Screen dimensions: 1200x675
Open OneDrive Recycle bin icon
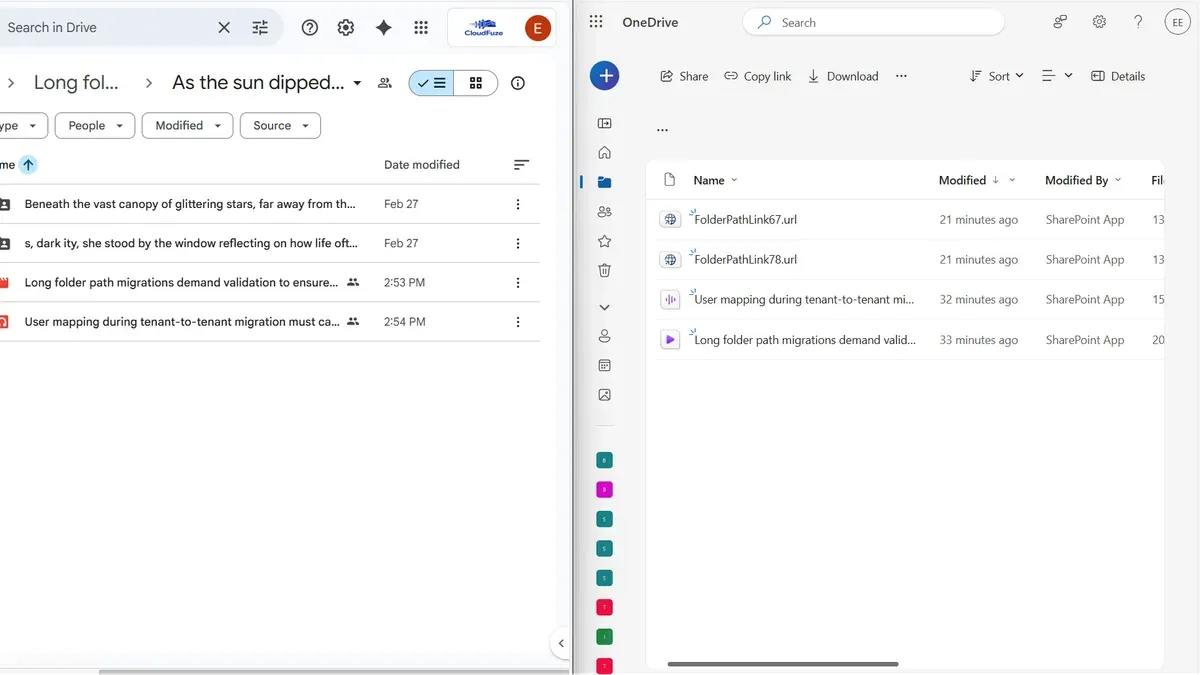click(604, 270)
